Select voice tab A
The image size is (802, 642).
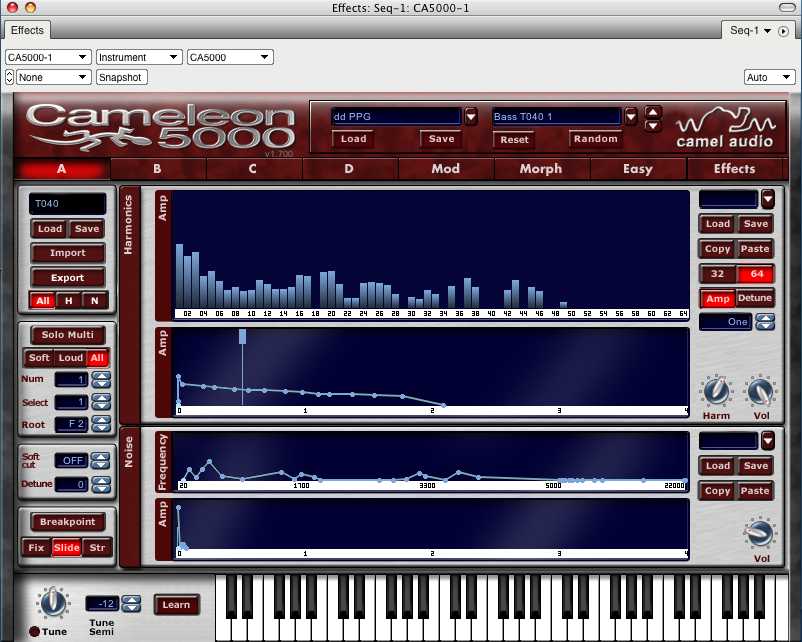pos(61,169)
